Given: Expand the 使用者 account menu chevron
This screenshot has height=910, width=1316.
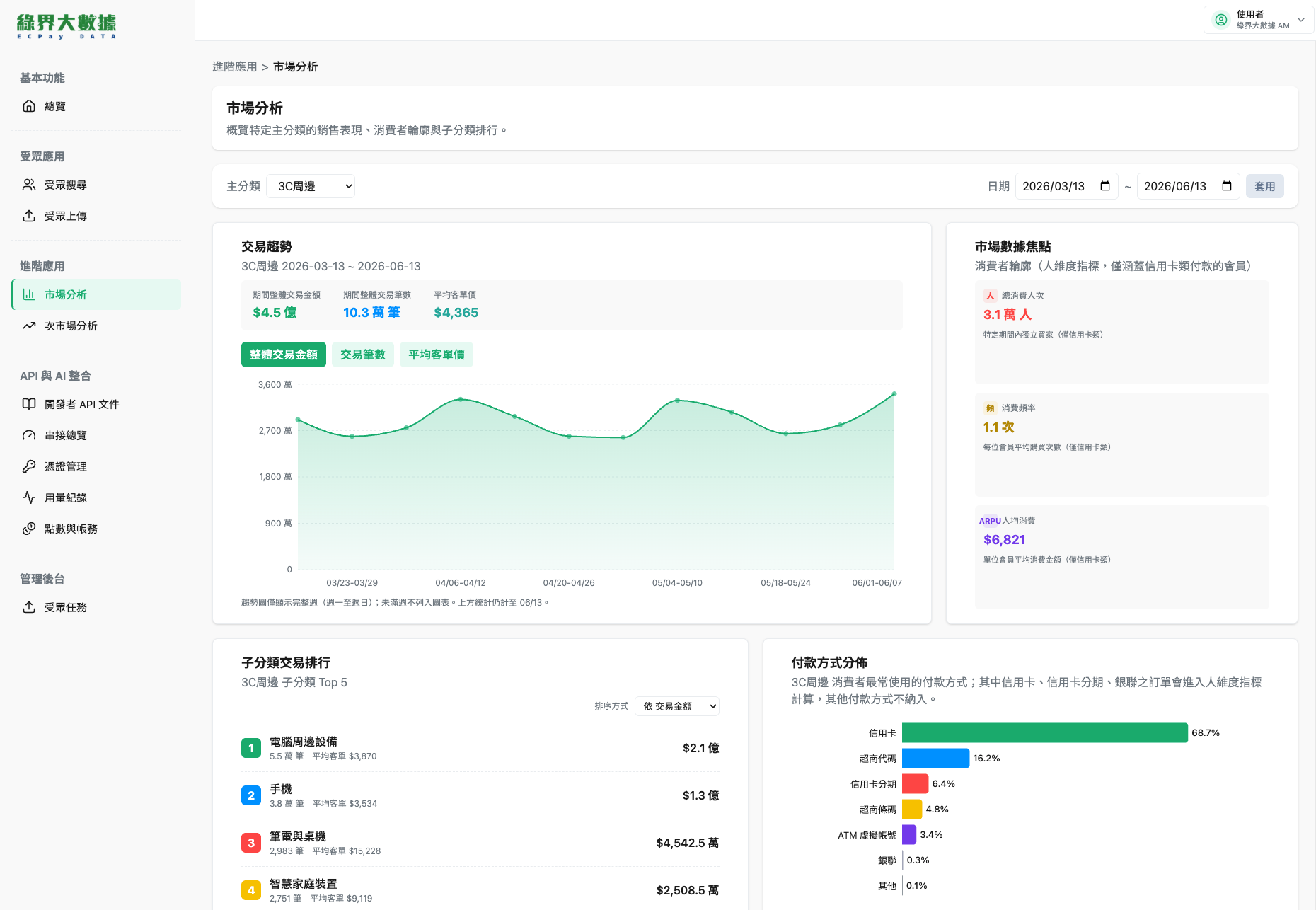Looking at the screenshot, I should click(x=1301, y=20).
